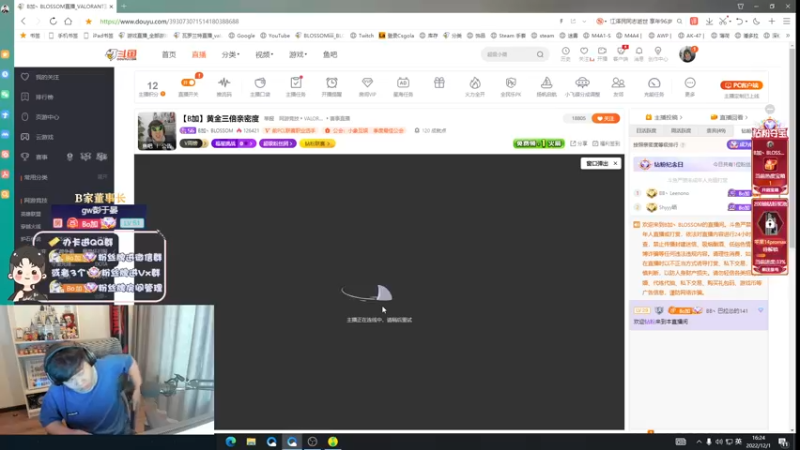Screen dimensions: 800x450
Task: Switch to the 日活跃度 tab
Action: tap(646, 131)
